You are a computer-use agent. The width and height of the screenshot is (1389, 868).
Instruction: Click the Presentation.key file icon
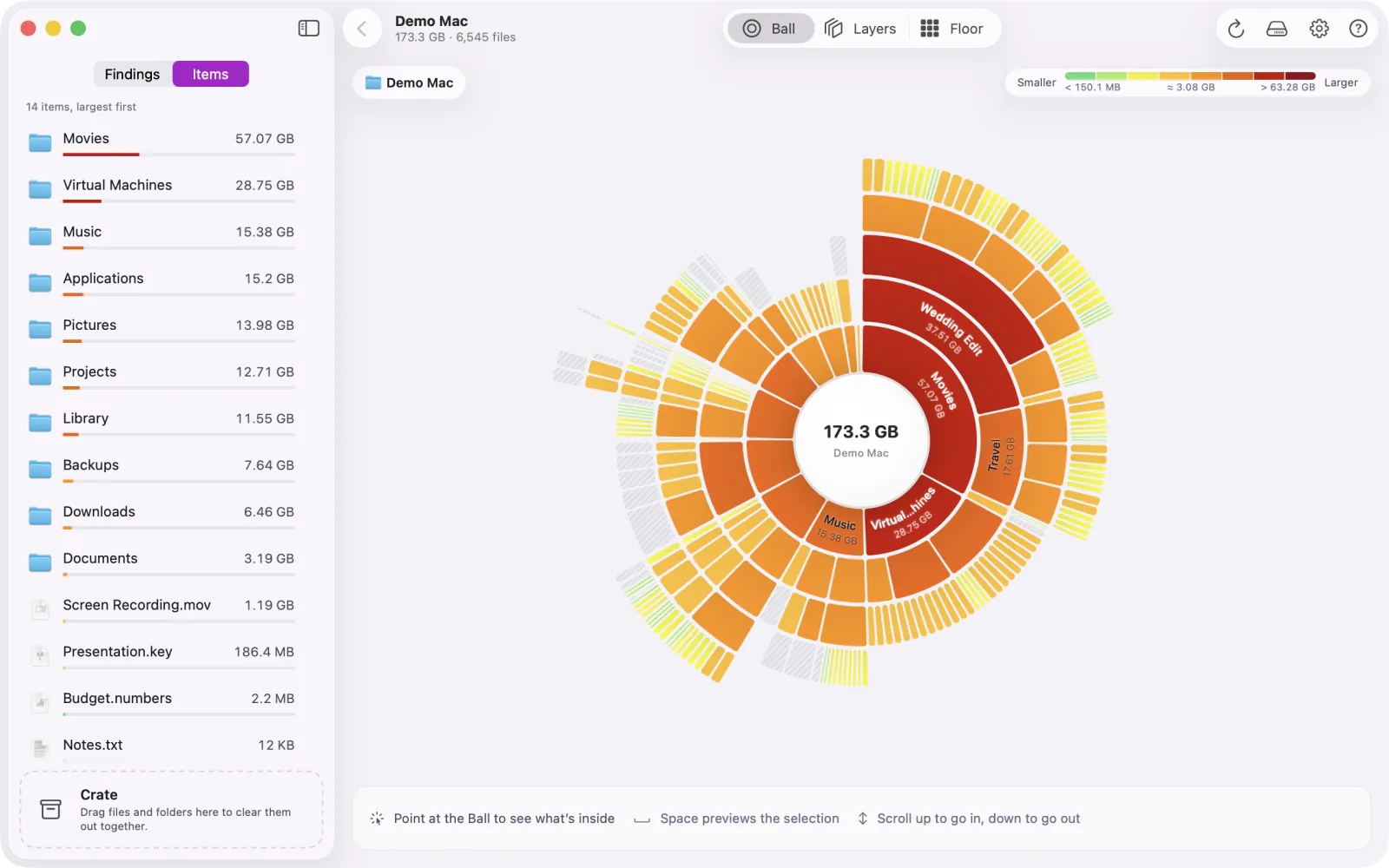40,655
